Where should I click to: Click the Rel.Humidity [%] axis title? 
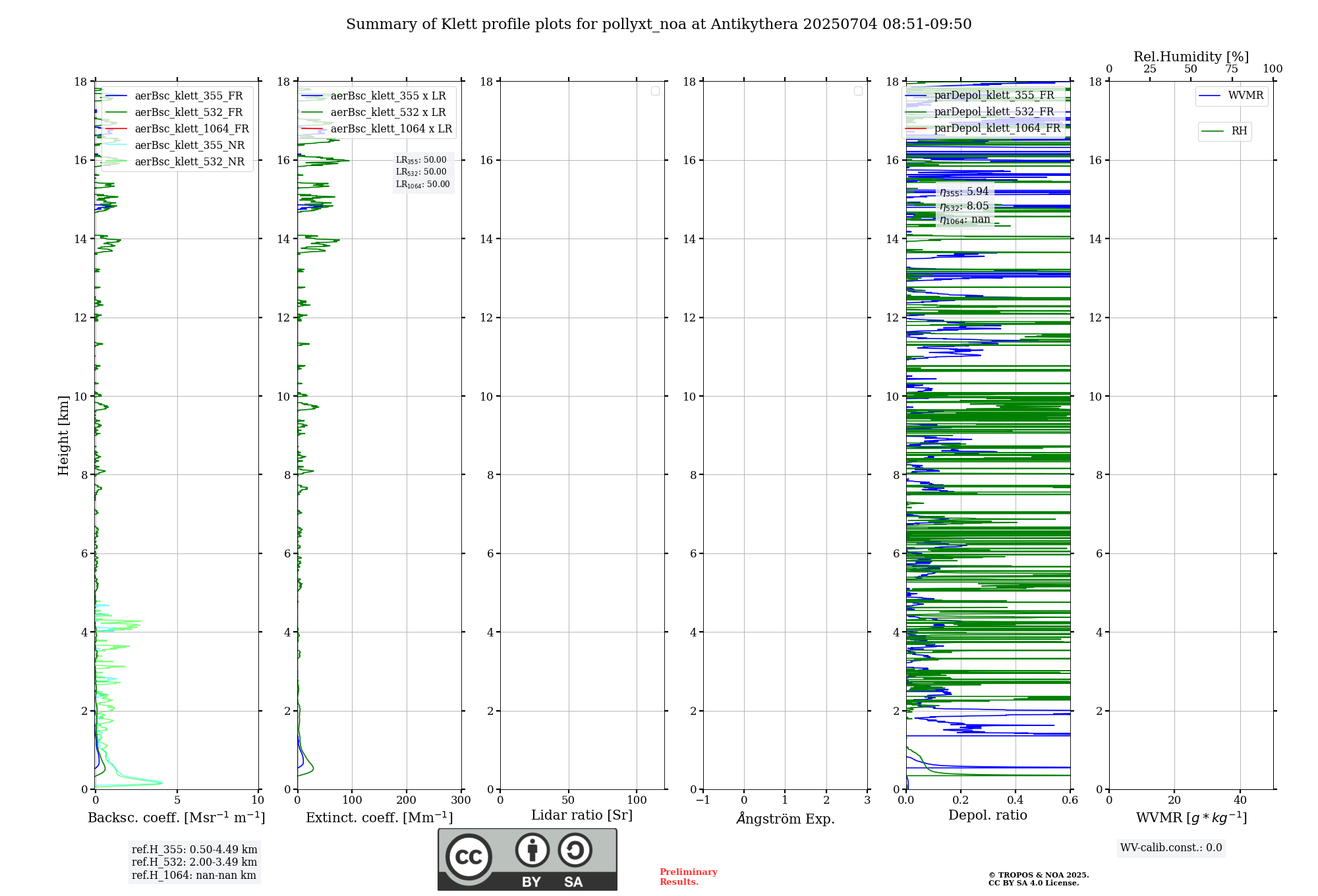pos(1191,57)
